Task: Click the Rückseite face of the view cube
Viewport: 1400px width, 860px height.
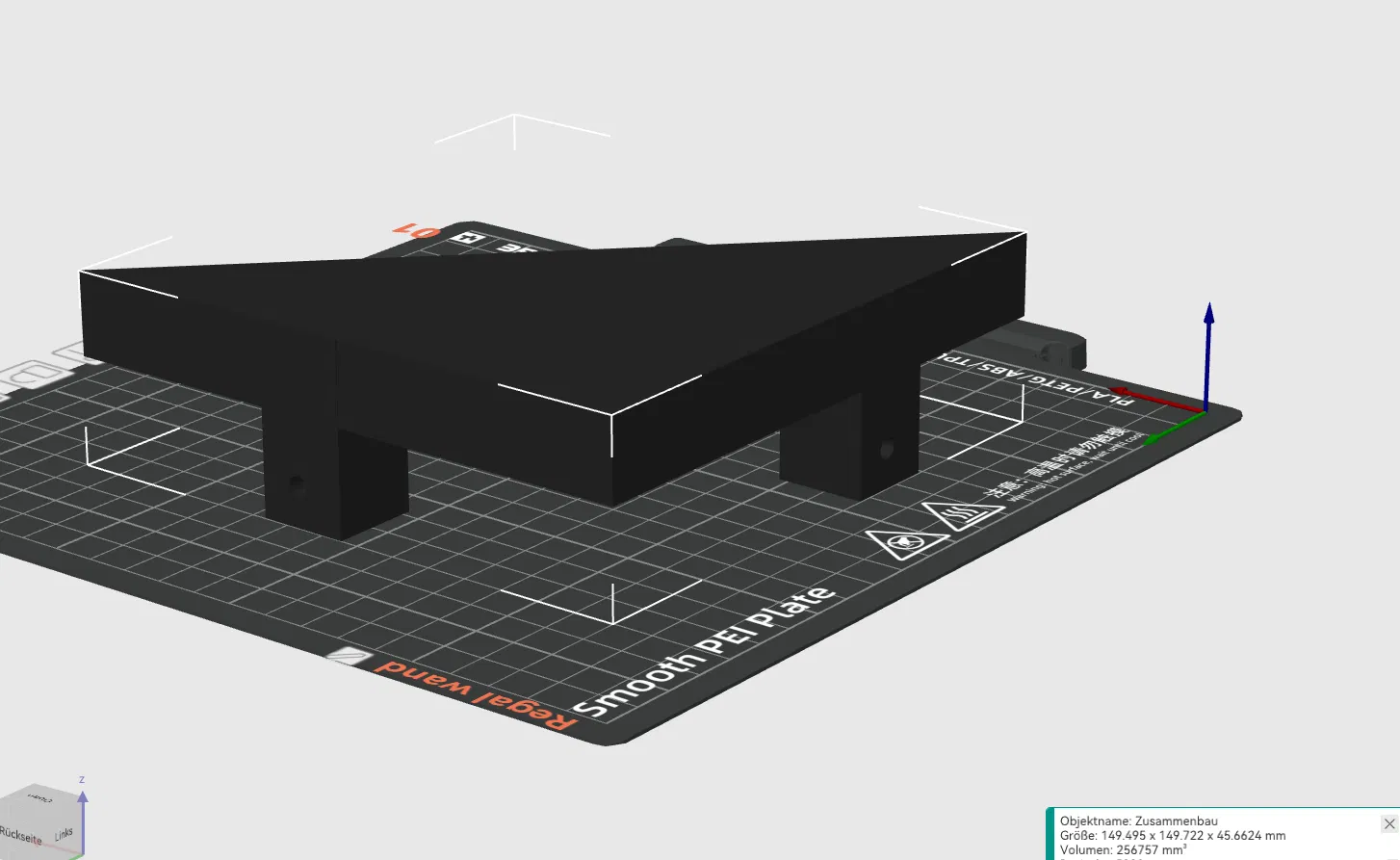Action: click(x=21, y=835)
